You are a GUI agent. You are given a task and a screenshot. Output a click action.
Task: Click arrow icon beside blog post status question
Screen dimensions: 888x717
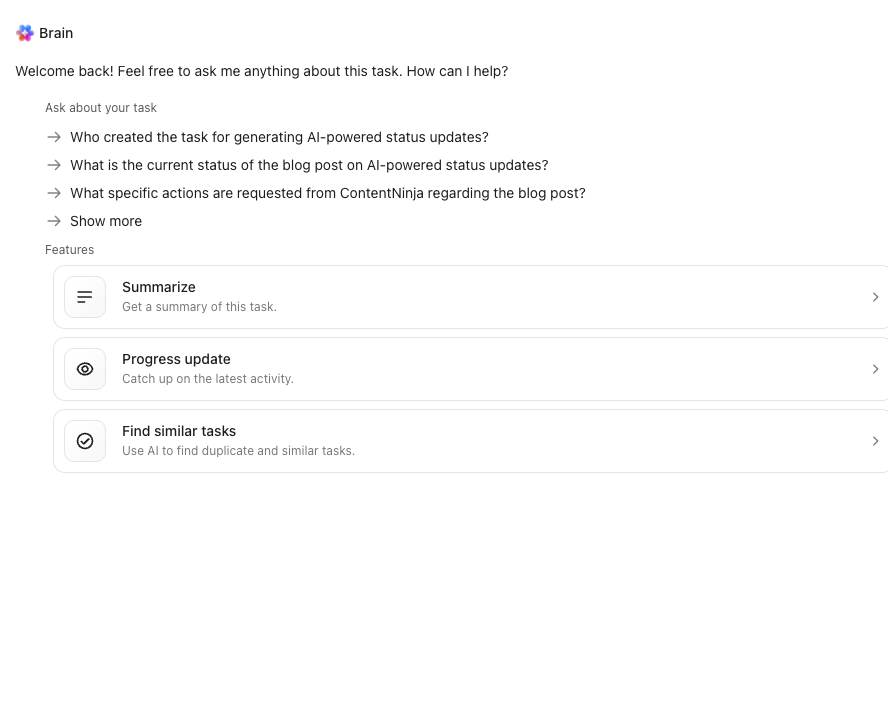click(54, 165)
